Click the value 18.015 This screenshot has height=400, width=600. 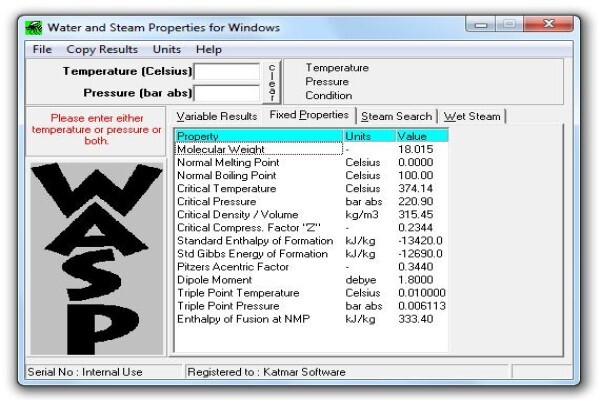(416, 149)
